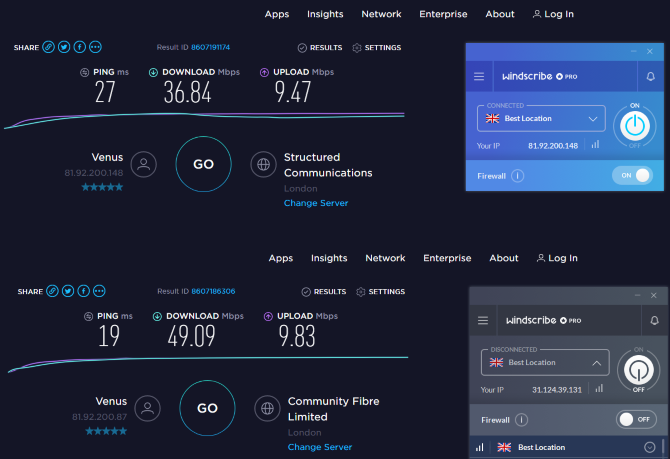Start speed test with GO button in top panel

point(203,164)
